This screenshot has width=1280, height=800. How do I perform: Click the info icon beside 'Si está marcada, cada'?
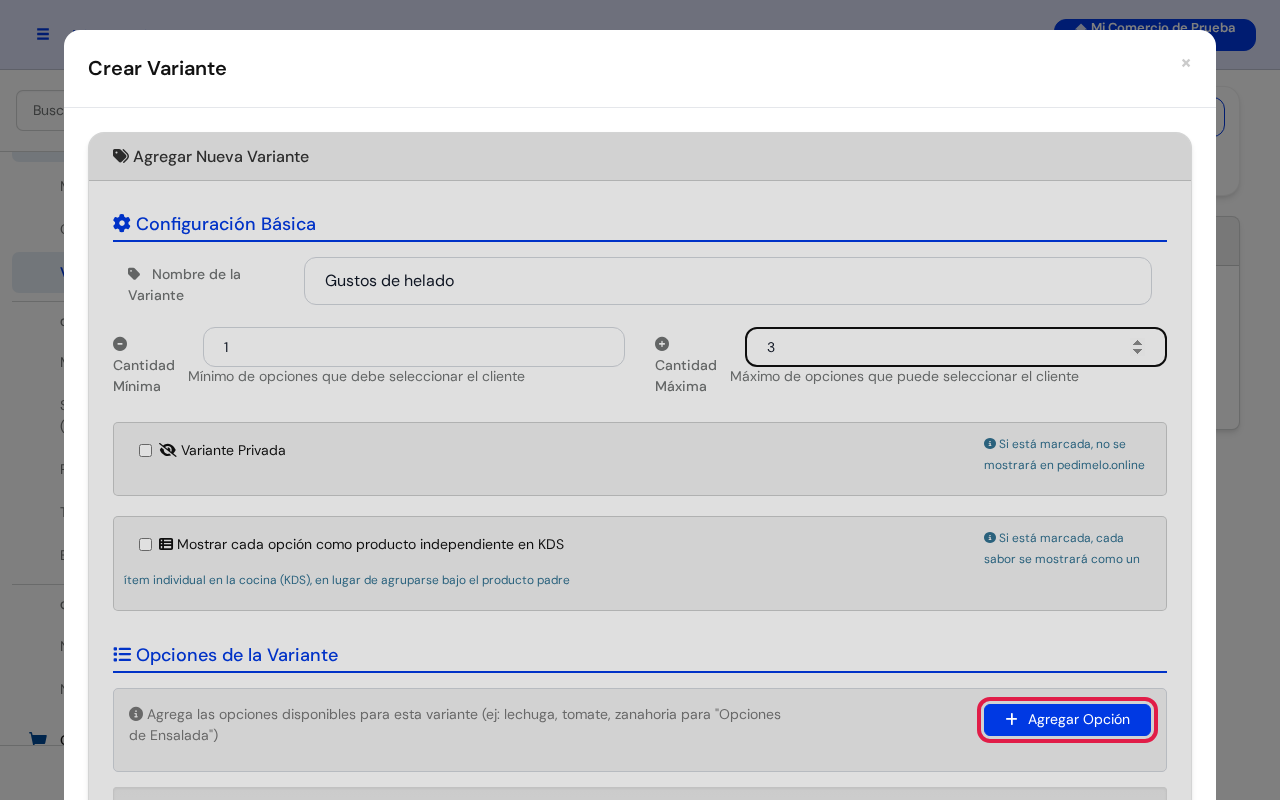tap(990, 538)
